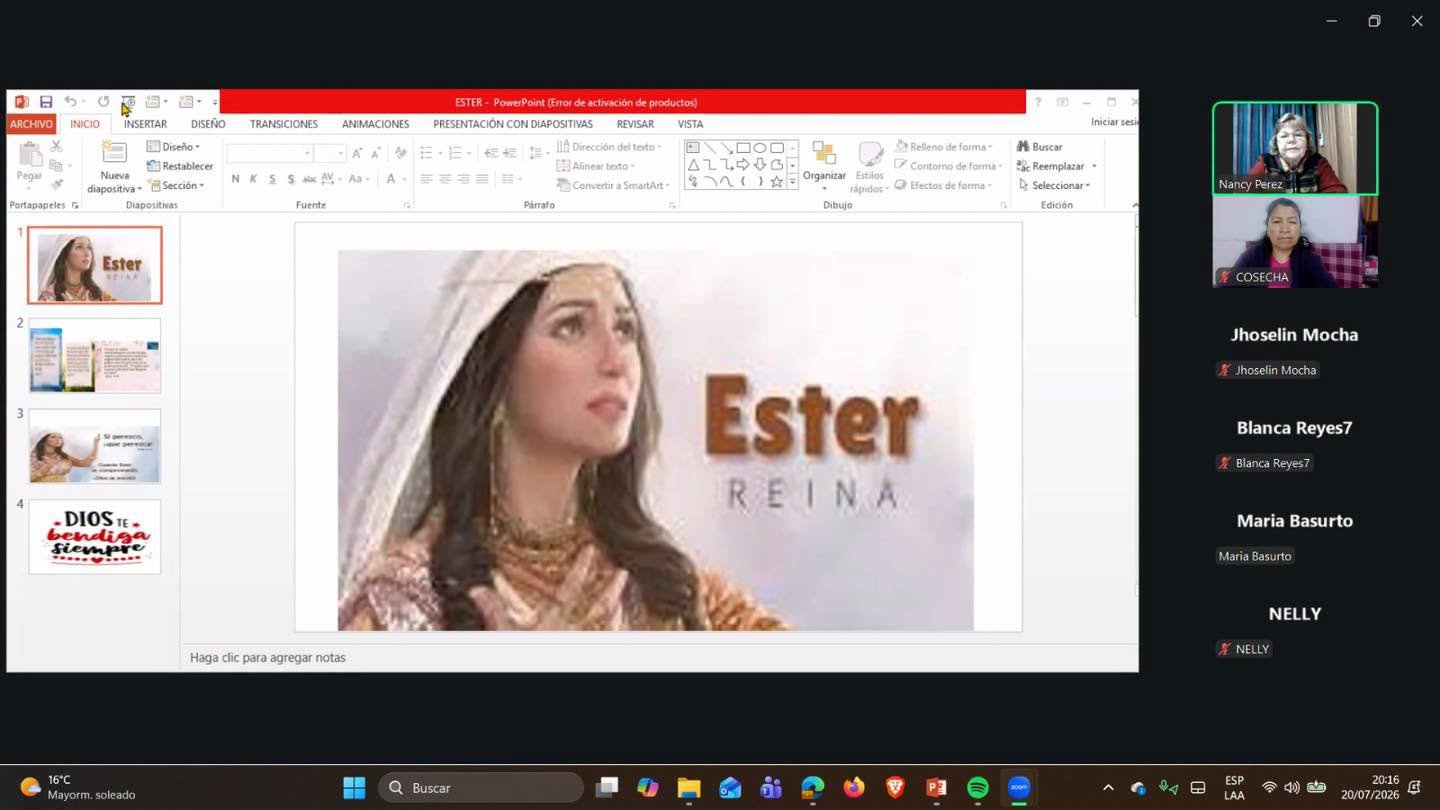Click the Copy icon in Portapapeles group
The image size is (1440, 810).
tap(56, 166)
